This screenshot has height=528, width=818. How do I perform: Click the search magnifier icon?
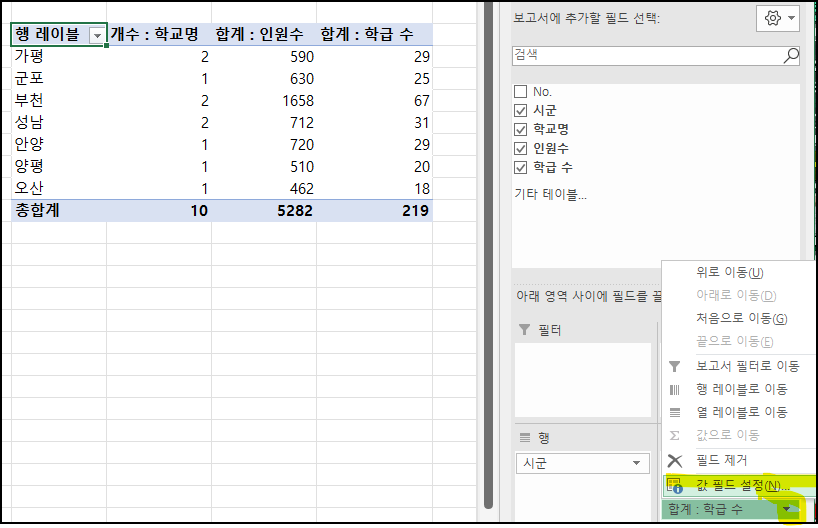coord(791,55)
